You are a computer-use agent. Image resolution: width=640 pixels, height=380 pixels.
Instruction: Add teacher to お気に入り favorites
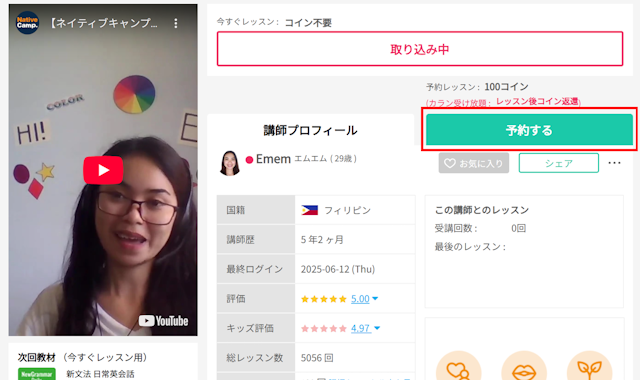[x=473, y=163]
